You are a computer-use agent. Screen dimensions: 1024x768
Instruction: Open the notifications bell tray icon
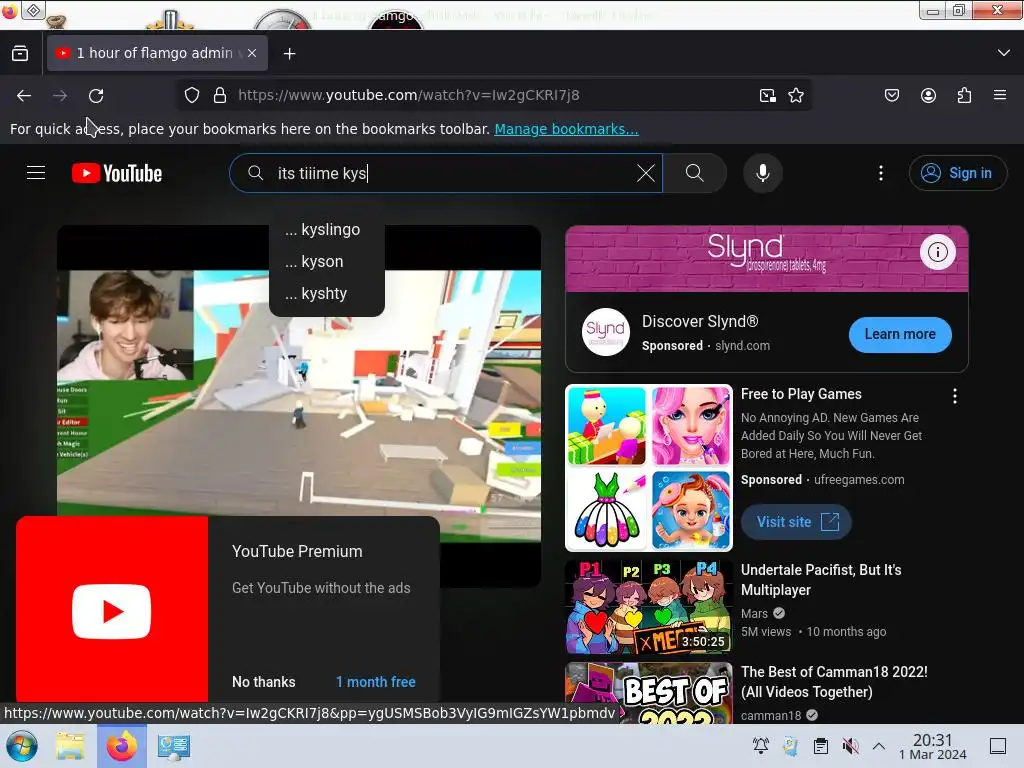coord(760,746)
